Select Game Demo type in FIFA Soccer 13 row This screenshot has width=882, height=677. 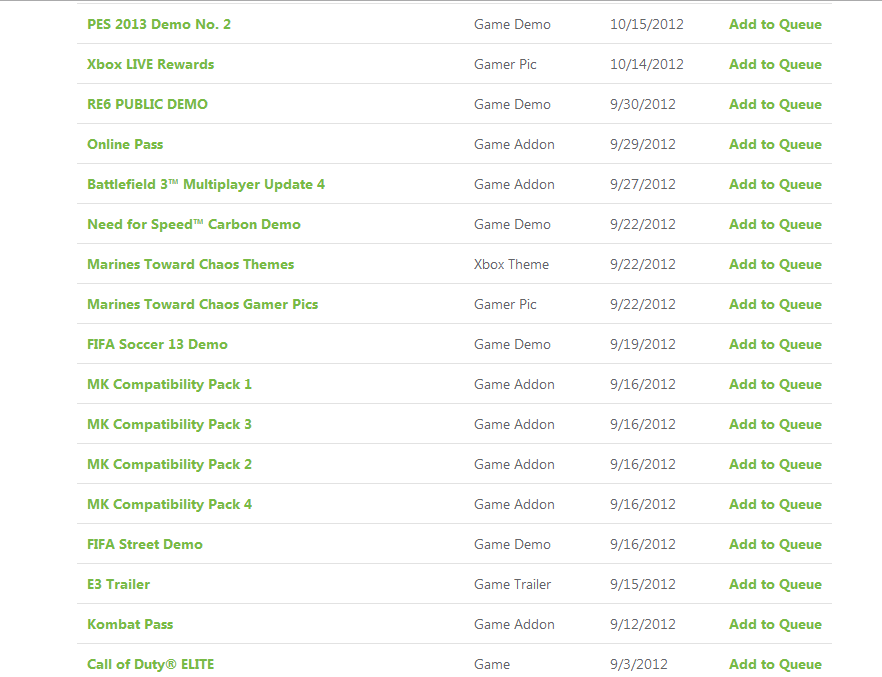(512, 344)
